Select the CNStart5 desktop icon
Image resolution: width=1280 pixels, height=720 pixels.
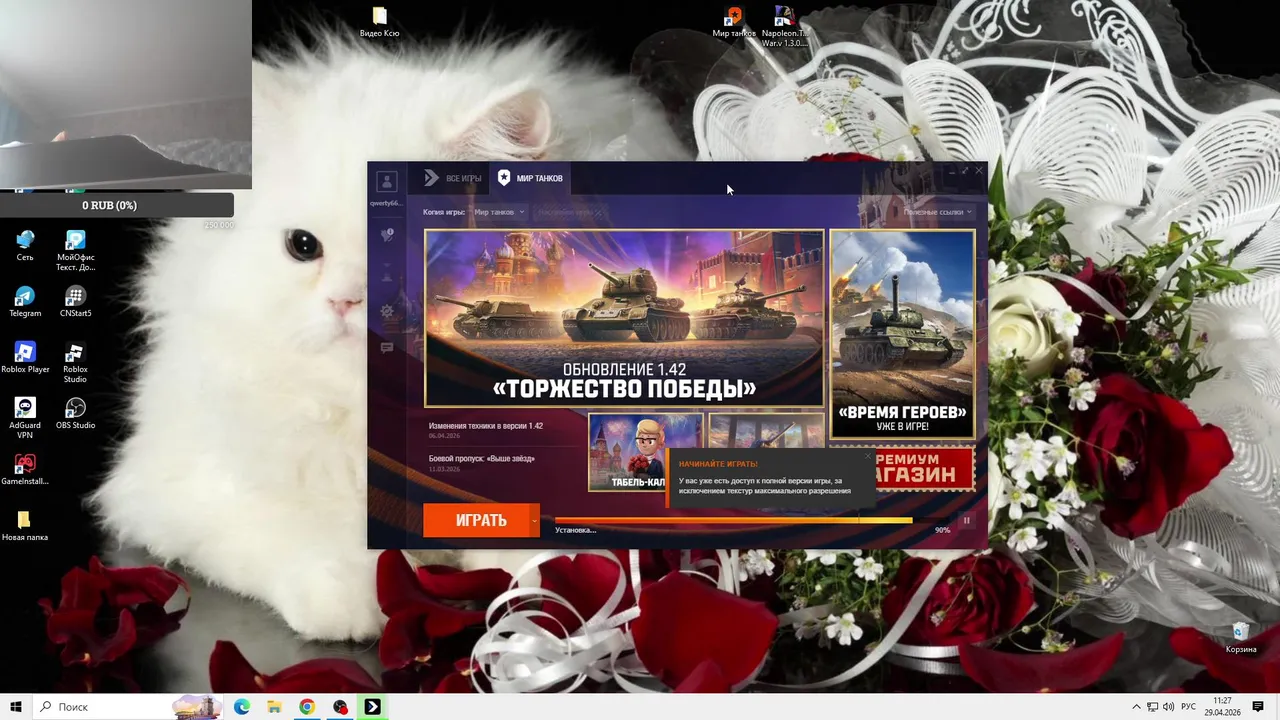tap(75, 302)
